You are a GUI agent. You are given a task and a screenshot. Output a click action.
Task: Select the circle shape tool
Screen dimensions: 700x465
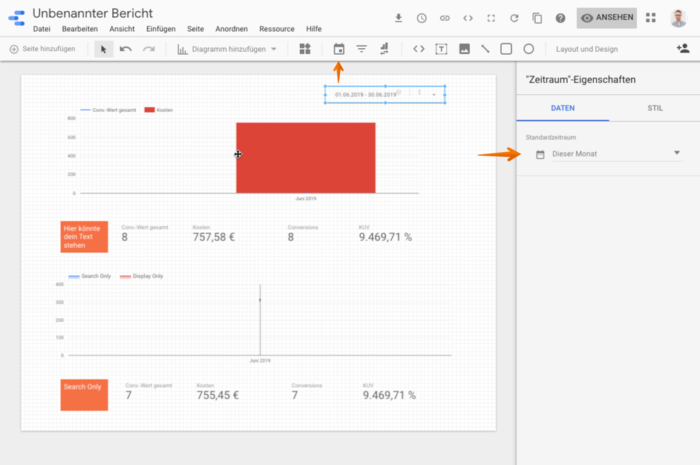[529, 49]
